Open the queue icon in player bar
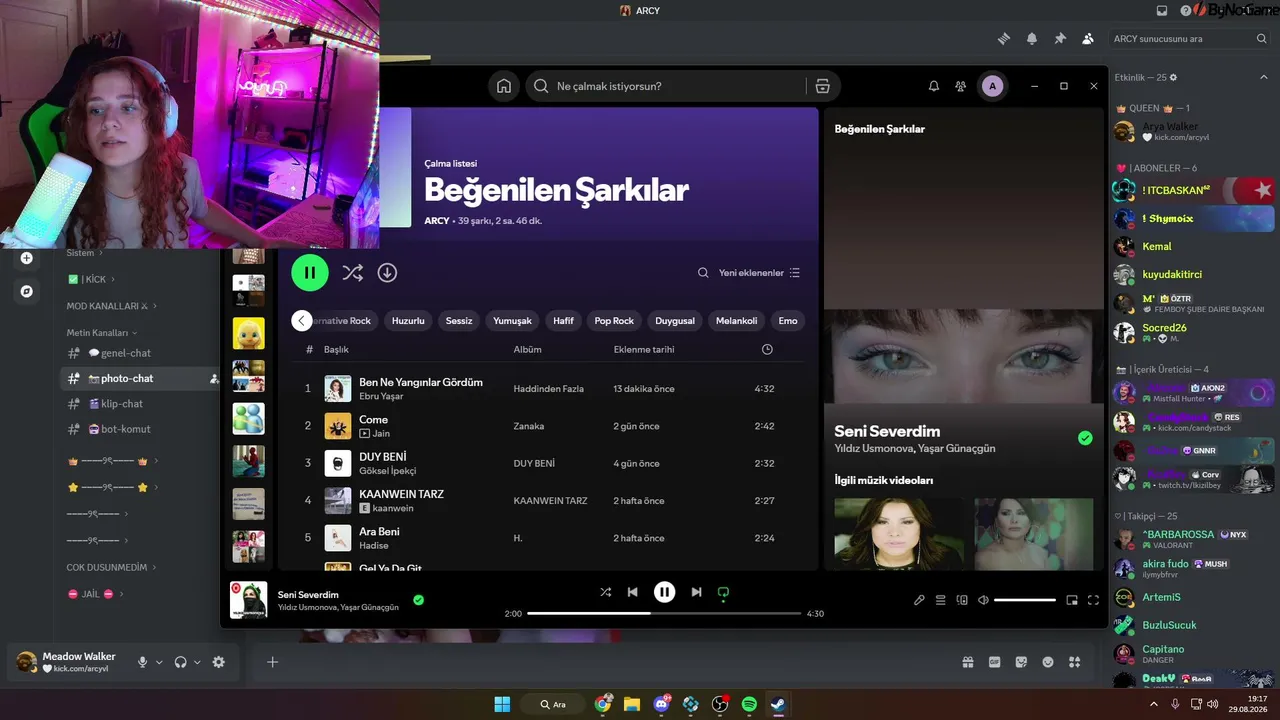Image resolution: width=1280 pixels, height=720 pixels. tap(940, 600)
